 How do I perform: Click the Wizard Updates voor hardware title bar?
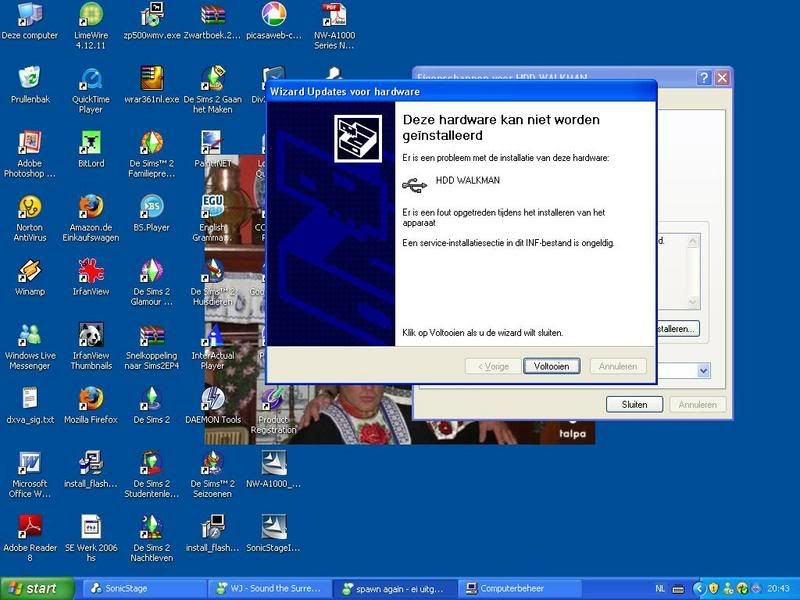coord(461,92)
